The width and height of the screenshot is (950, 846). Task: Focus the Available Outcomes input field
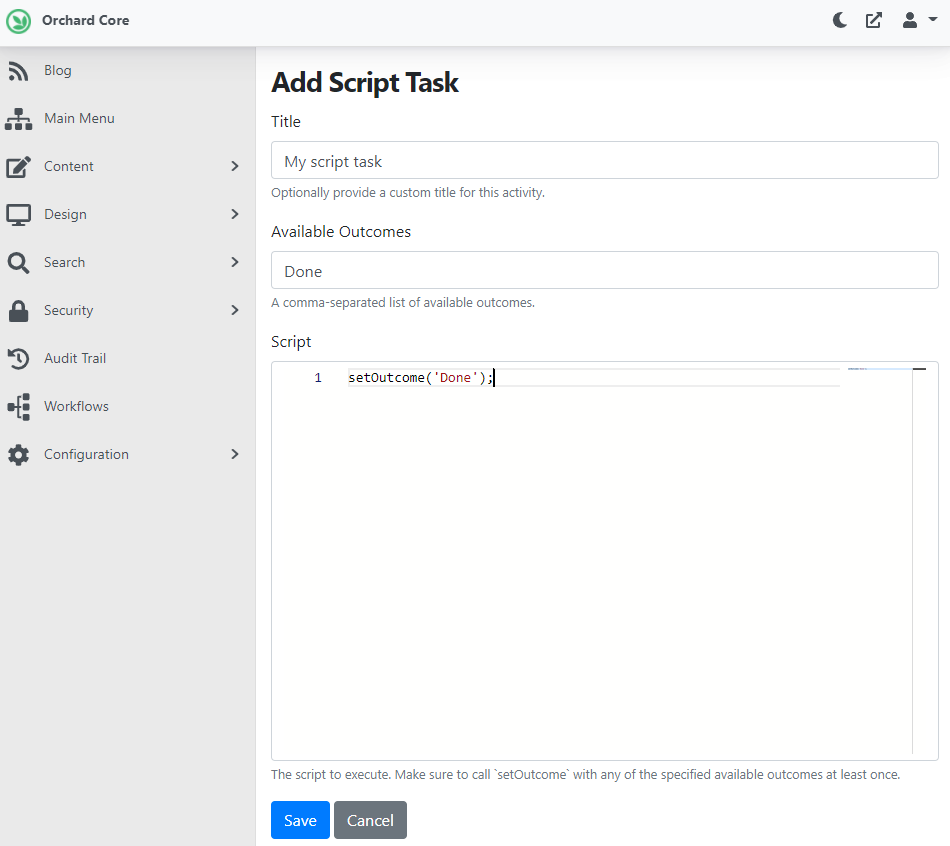coord(604,270)
